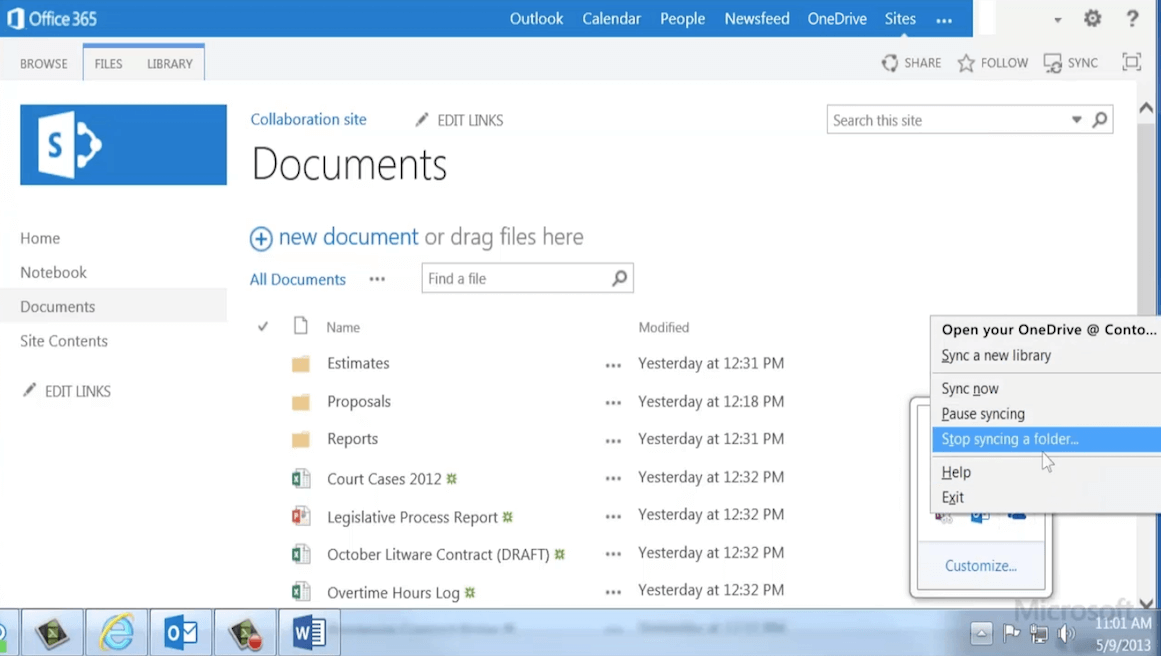This screenshot has width=1161, height=656.
Task: Go to OneDrive in the top bar
Action: tap(837, 19)
